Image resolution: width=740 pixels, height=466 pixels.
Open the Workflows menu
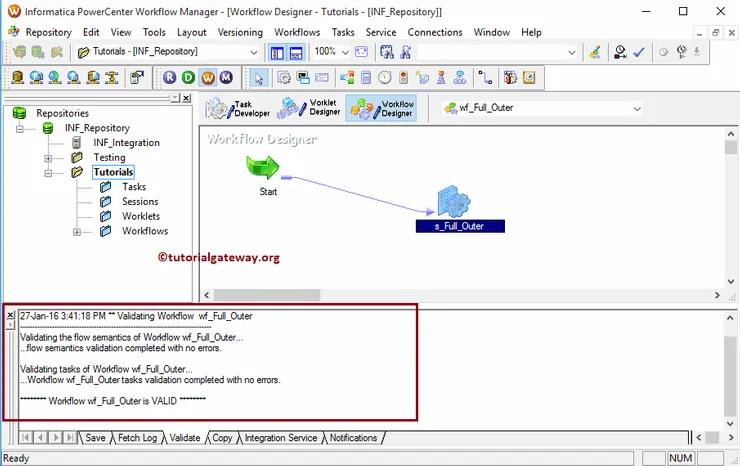pos(297,32)
